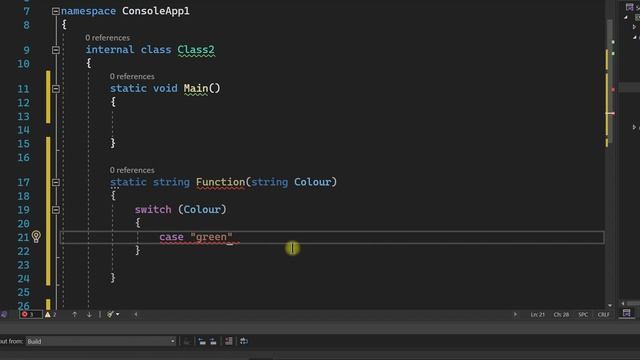Collapse the namespace ConsoleApp1 block
Viewport: 640px width, 360px height.
pyautogui.click(x=56, y=11)
